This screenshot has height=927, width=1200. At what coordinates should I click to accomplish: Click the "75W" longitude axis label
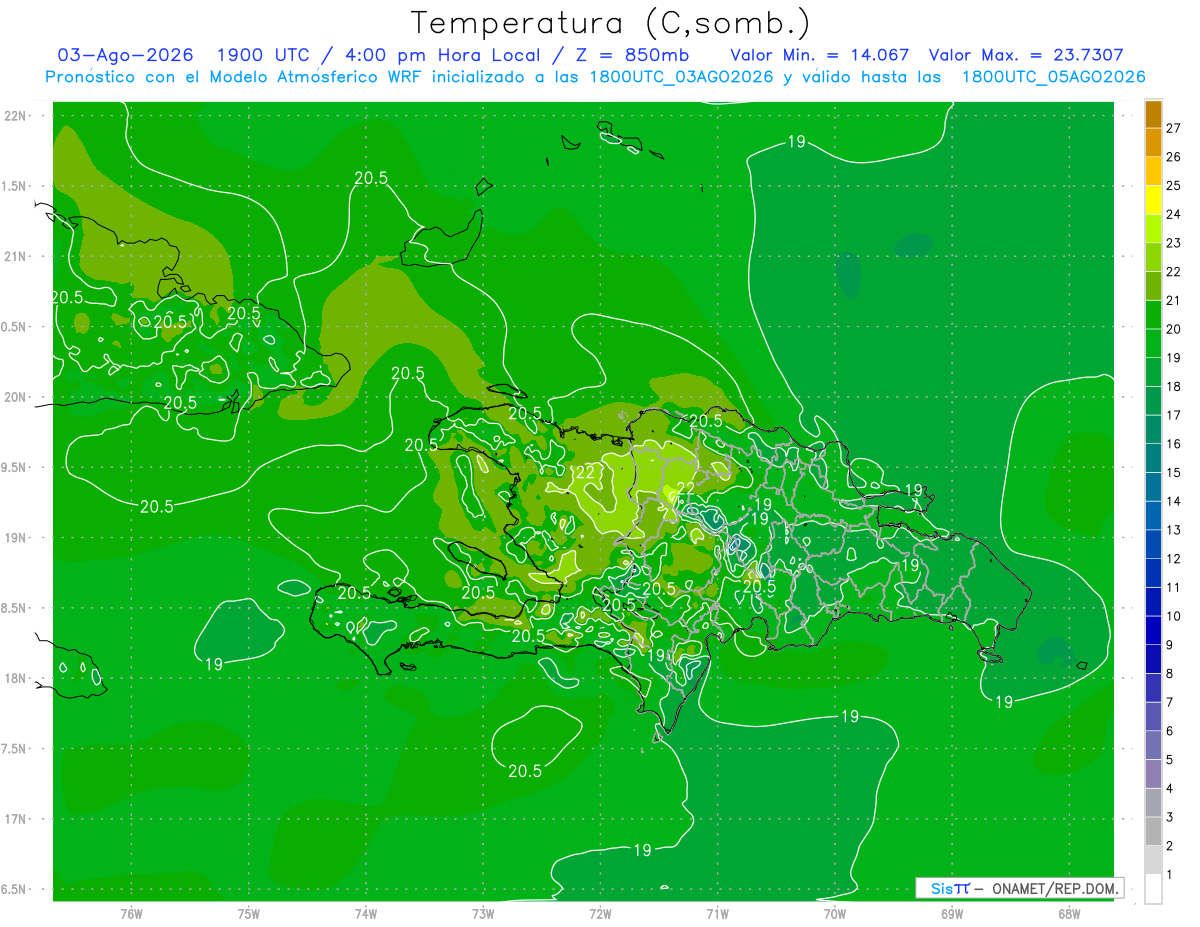(x=249, y=914)
